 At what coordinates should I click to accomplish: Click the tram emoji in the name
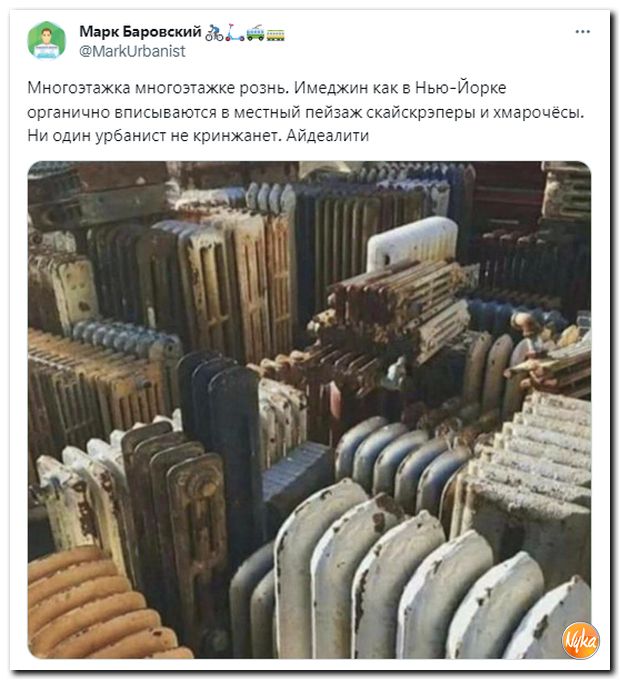[275, 34]
